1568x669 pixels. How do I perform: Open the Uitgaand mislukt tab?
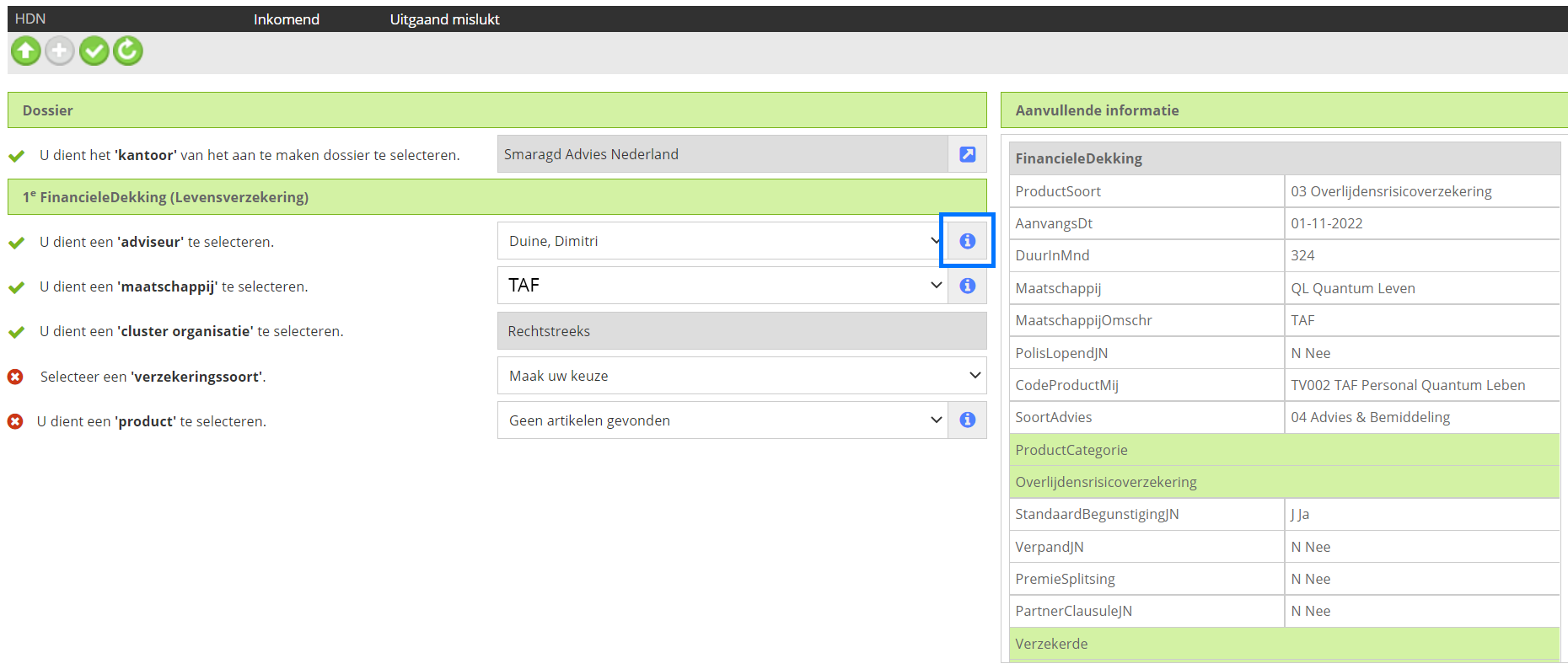[x=444, y=19]
